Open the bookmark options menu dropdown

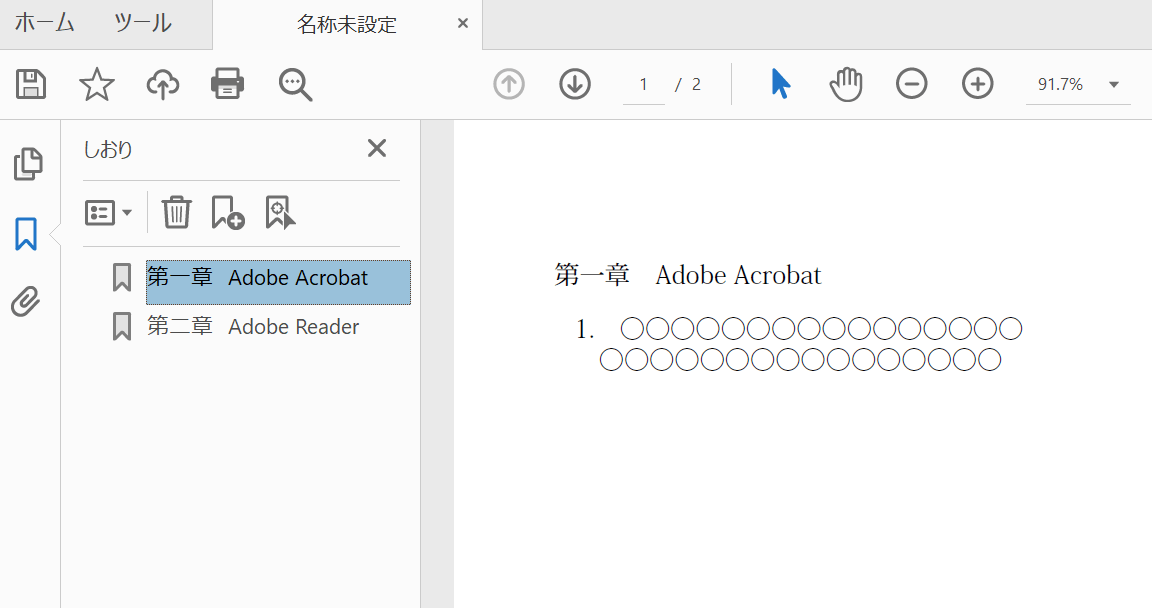pyautogui.click(x=108, y=213)
